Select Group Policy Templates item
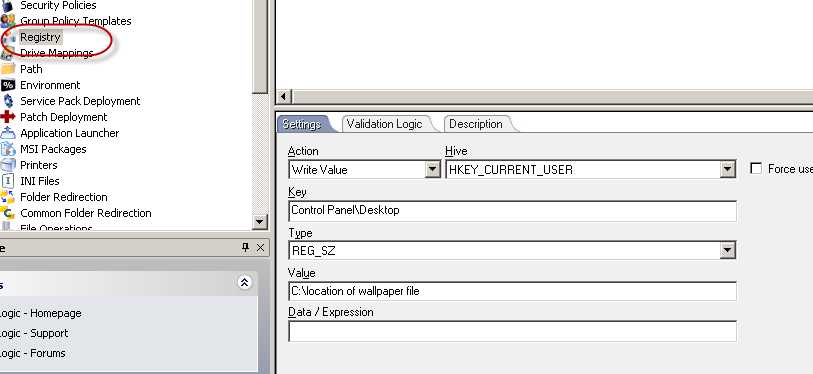The width and height of the screenshot is (813, 374). coord(76,21)
